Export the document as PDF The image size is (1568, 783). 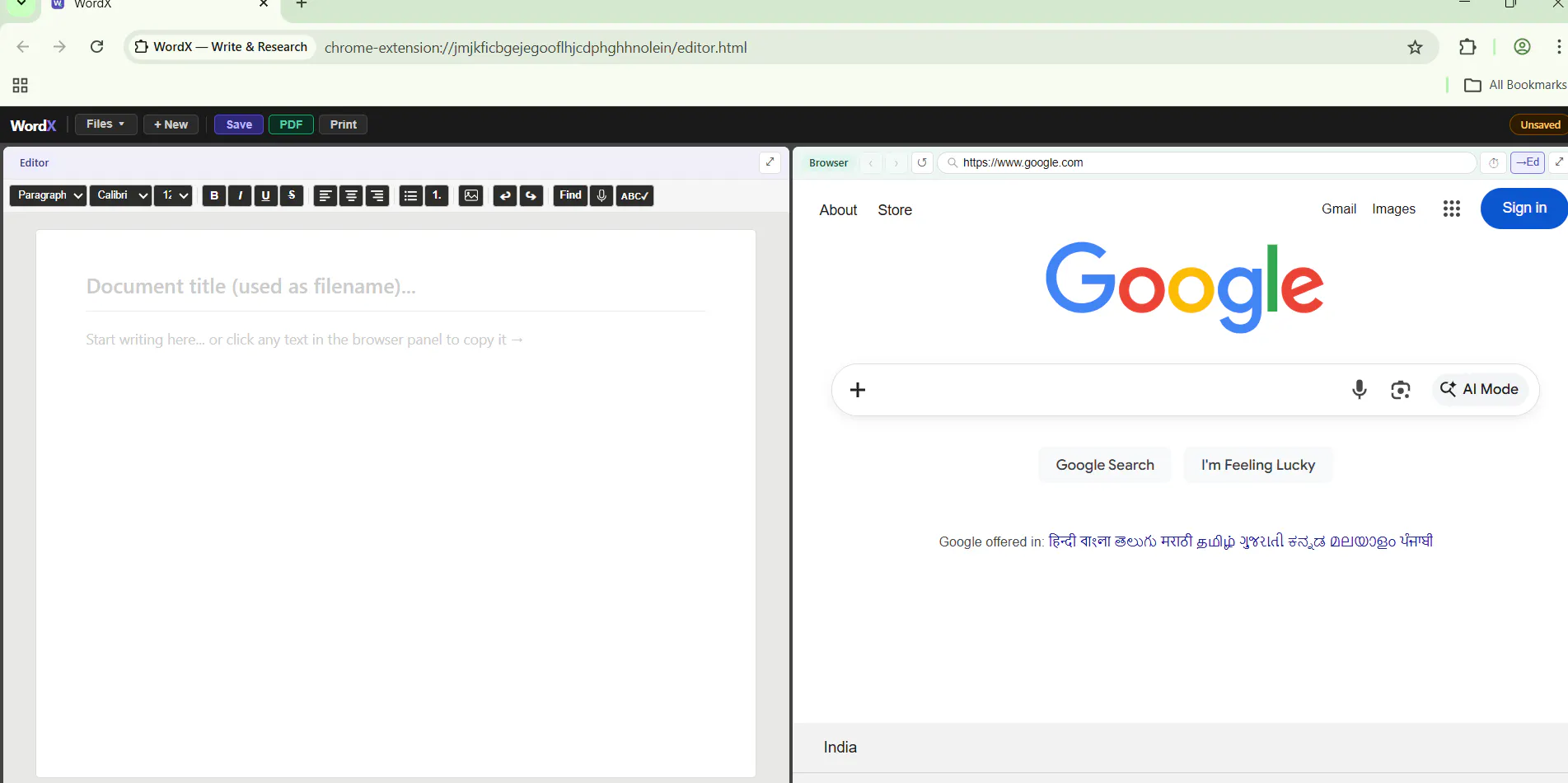(291, 124)
